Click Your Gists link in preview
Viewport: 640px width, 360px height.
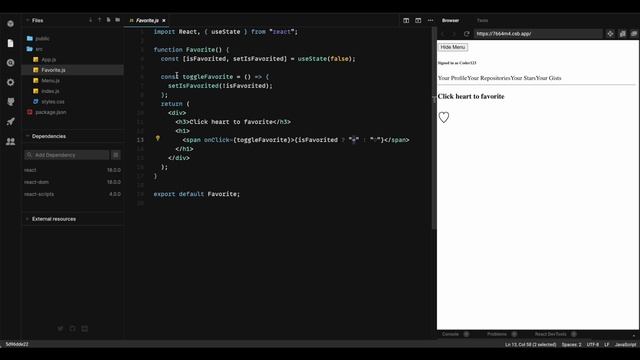548,78
